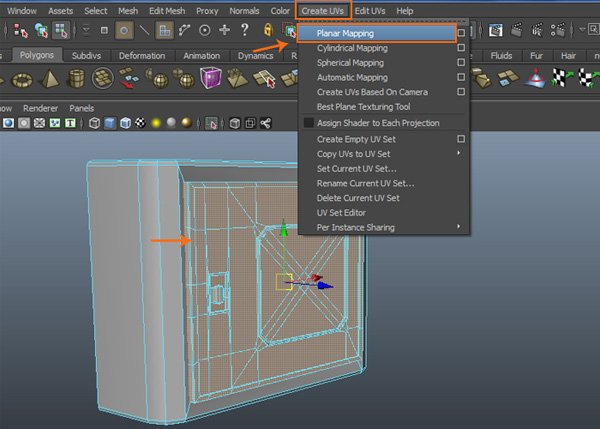Click the question mark snap icon
The image size is (600, 429).
tap(245, 29)
